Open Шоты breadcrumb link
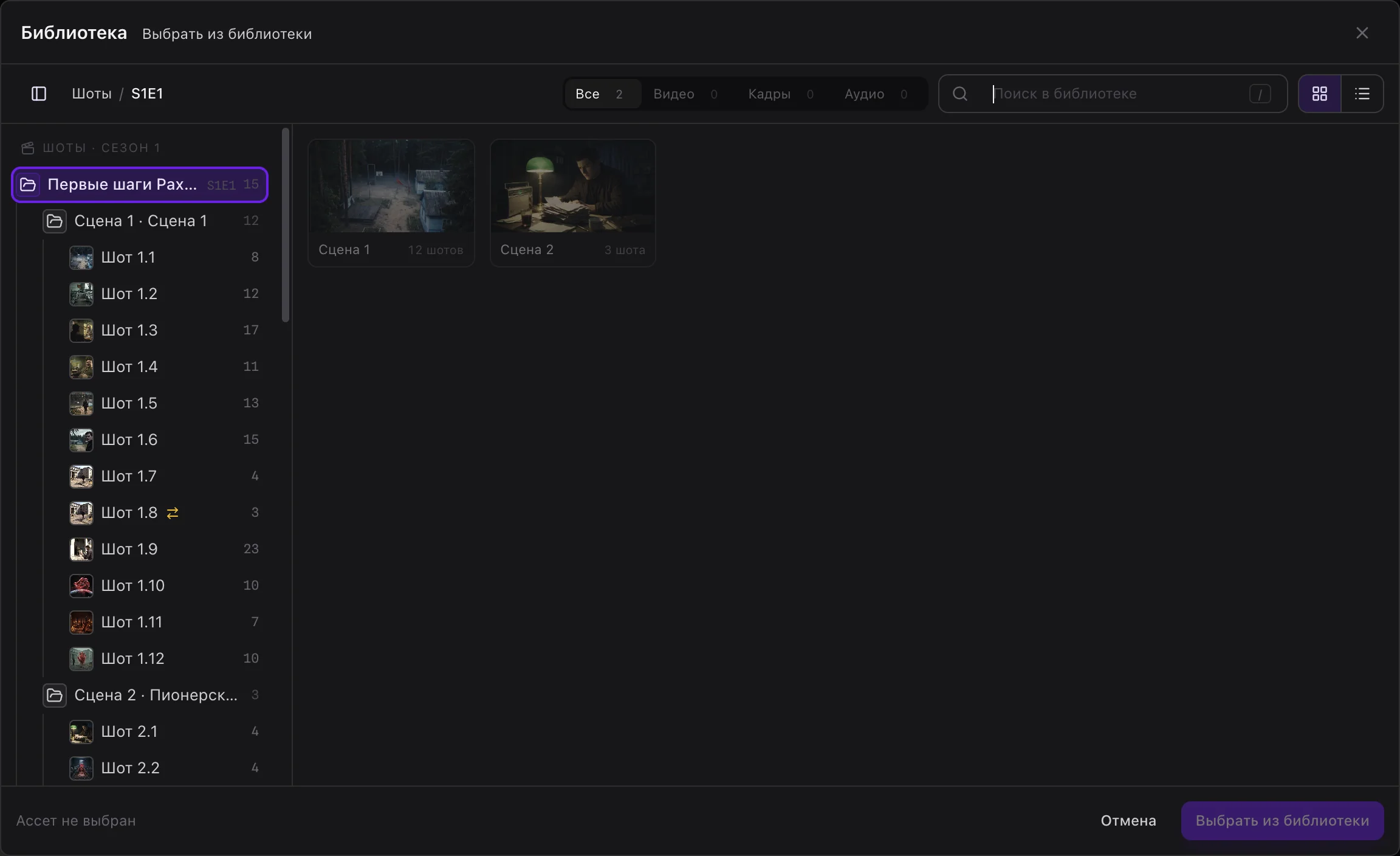 coord(92,94)
